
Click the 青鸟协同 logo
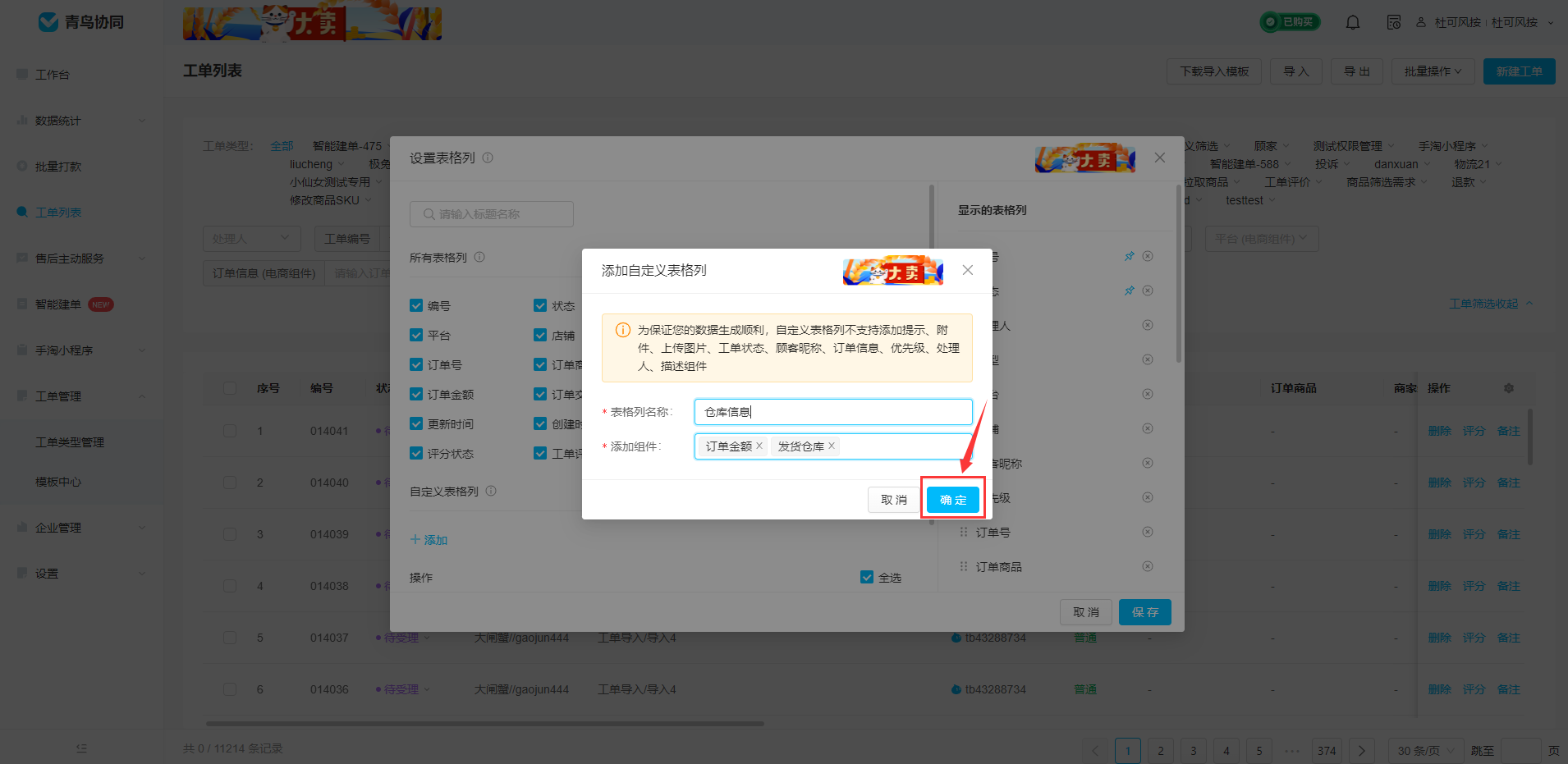(81, 22)
